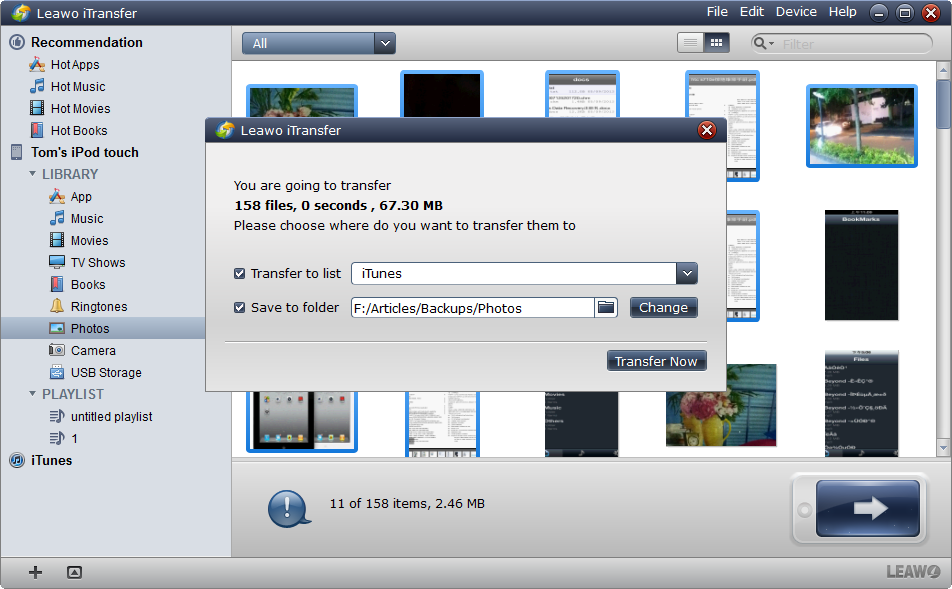The height and width of the screenshot is (589, 952).
Task: Open Hot Apps in the Recommendation section
Action: pos(74,64)
